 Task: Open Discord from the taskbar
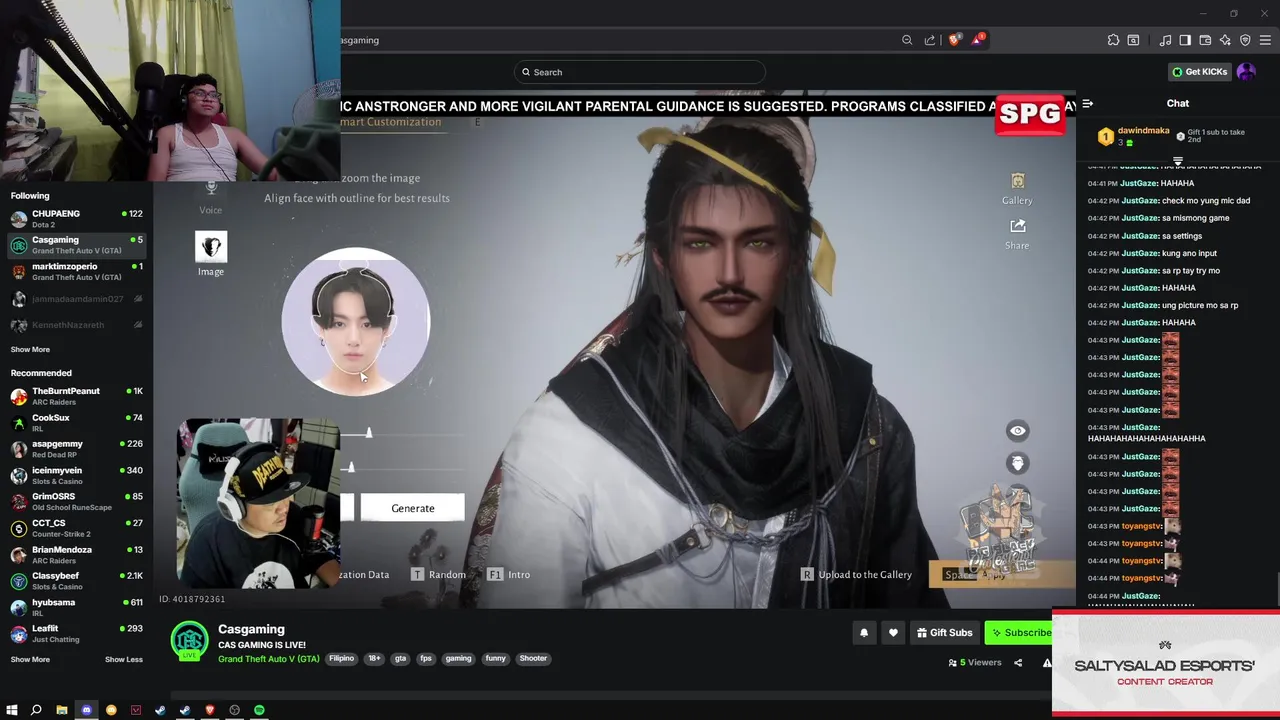click(86, 710)
